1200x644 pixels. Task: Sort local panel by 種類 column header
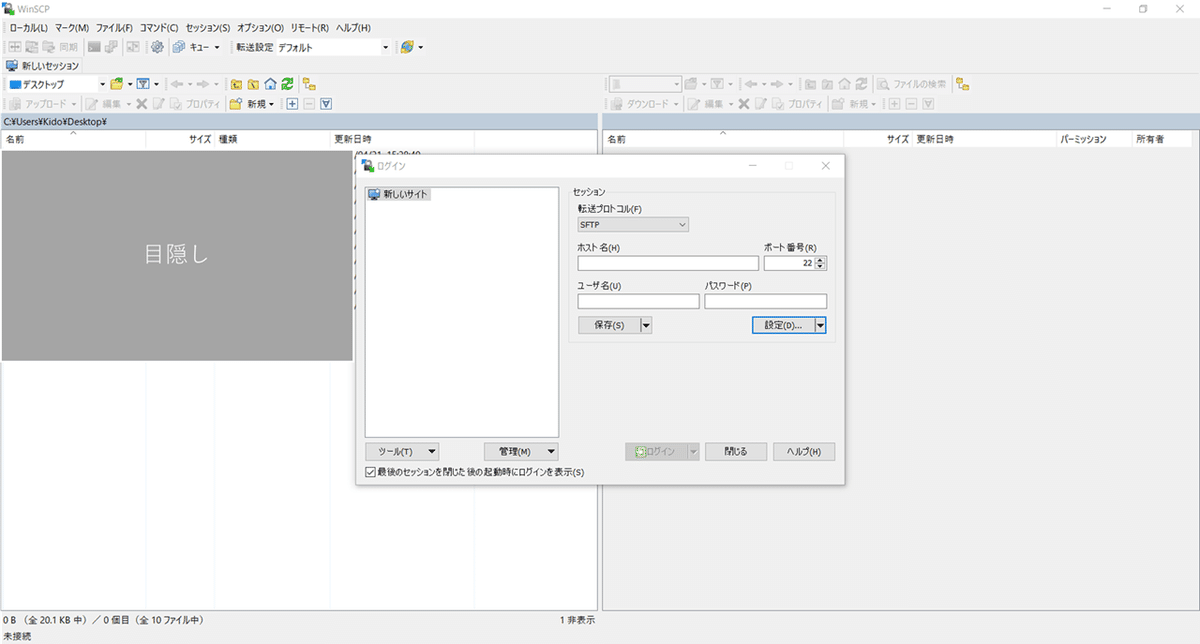(x=272, y=140)
